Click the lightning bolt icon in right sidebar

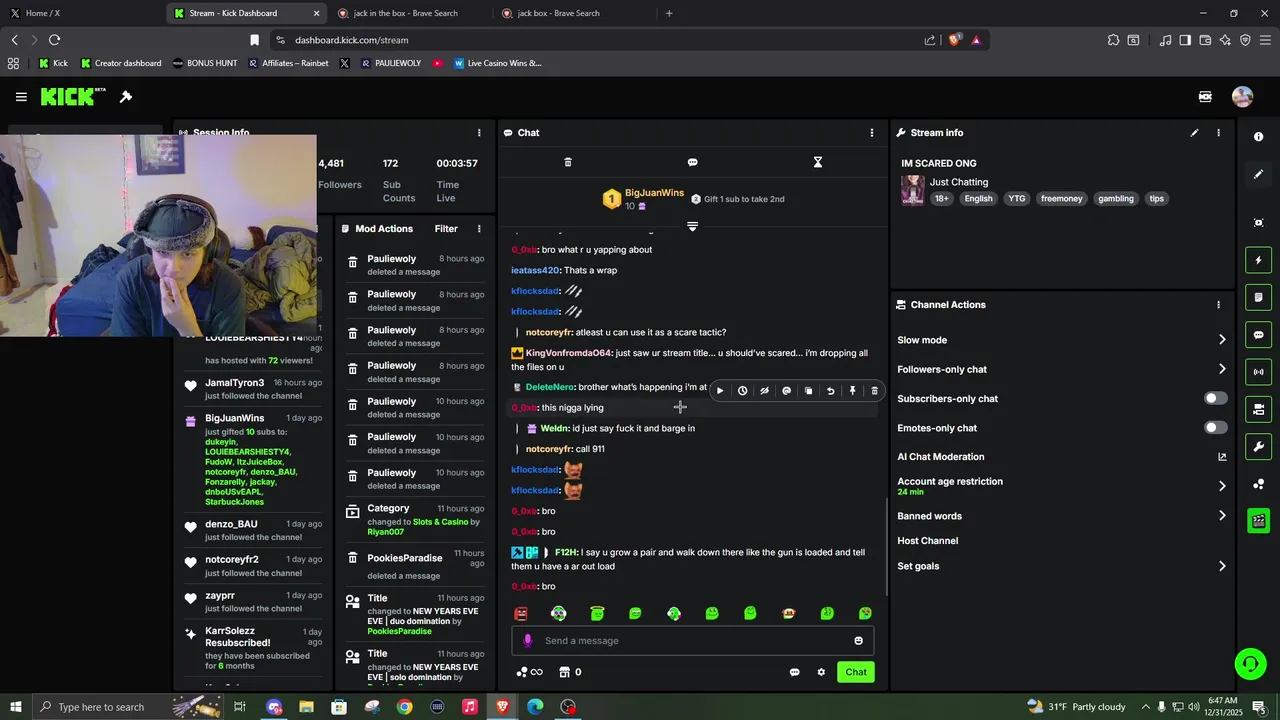(1258, 260)
